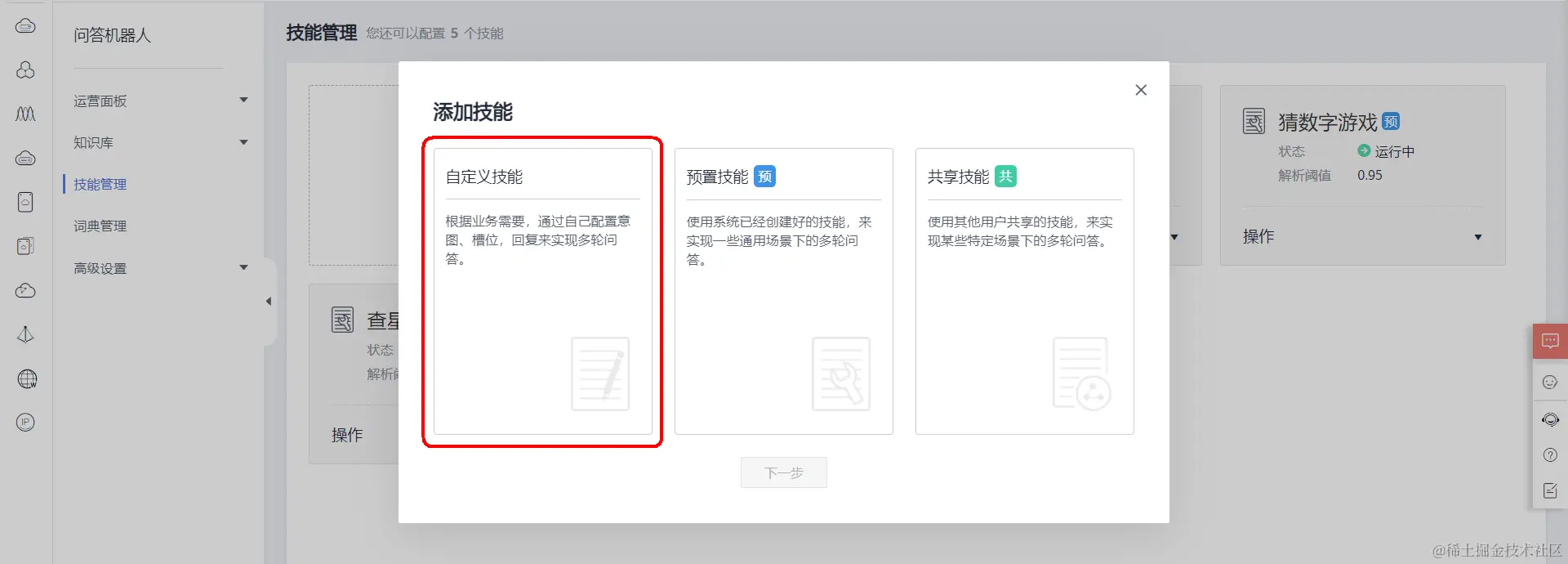This screenshot has width=1568, height=564.
Task: Open 运营面板 in the sidebar
Action: (x=100, y=101)
